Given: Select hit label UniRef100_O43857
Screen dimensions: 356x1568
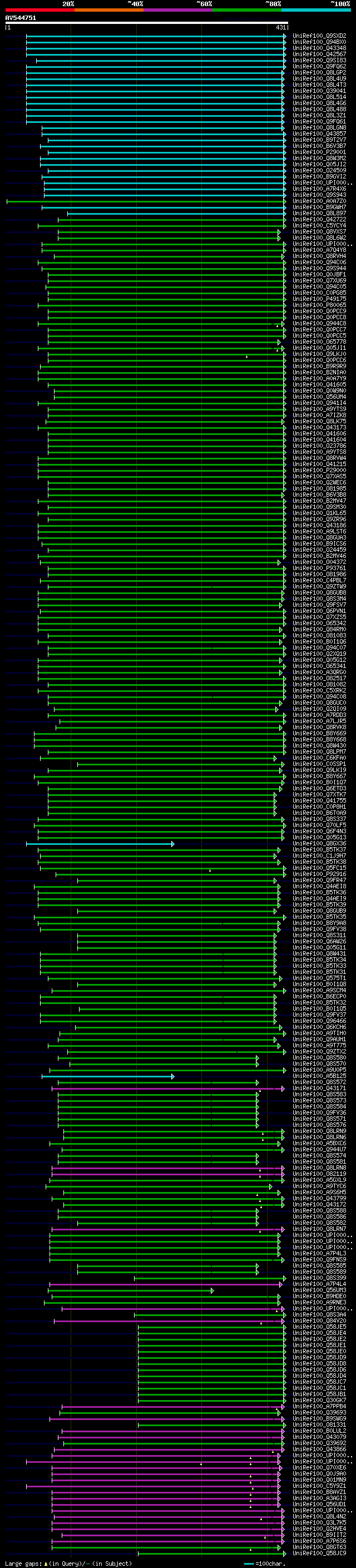Looking at the screenshot, I should (319, 134).
